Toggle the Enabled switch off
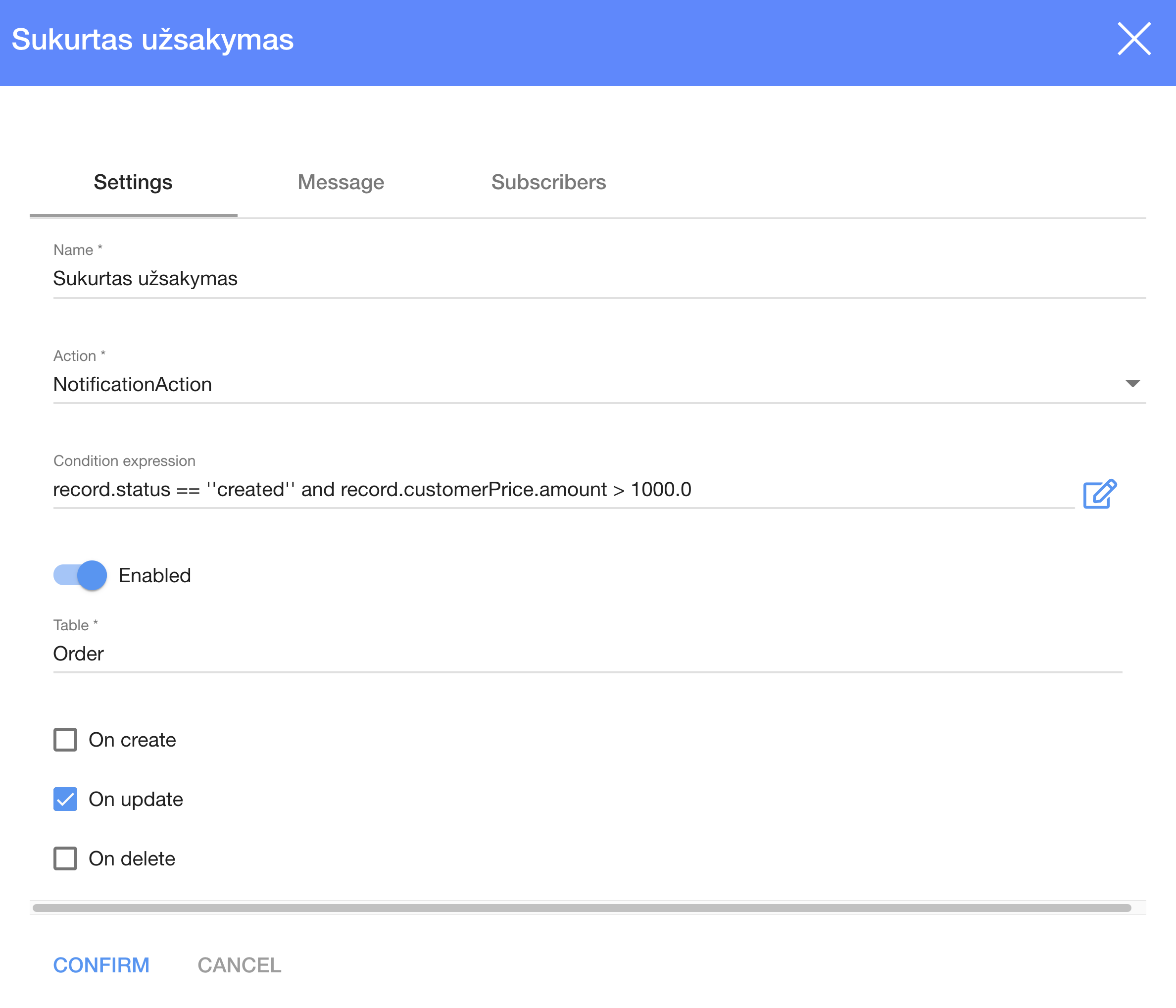The image size is (1176, 1008). point(81,575)
